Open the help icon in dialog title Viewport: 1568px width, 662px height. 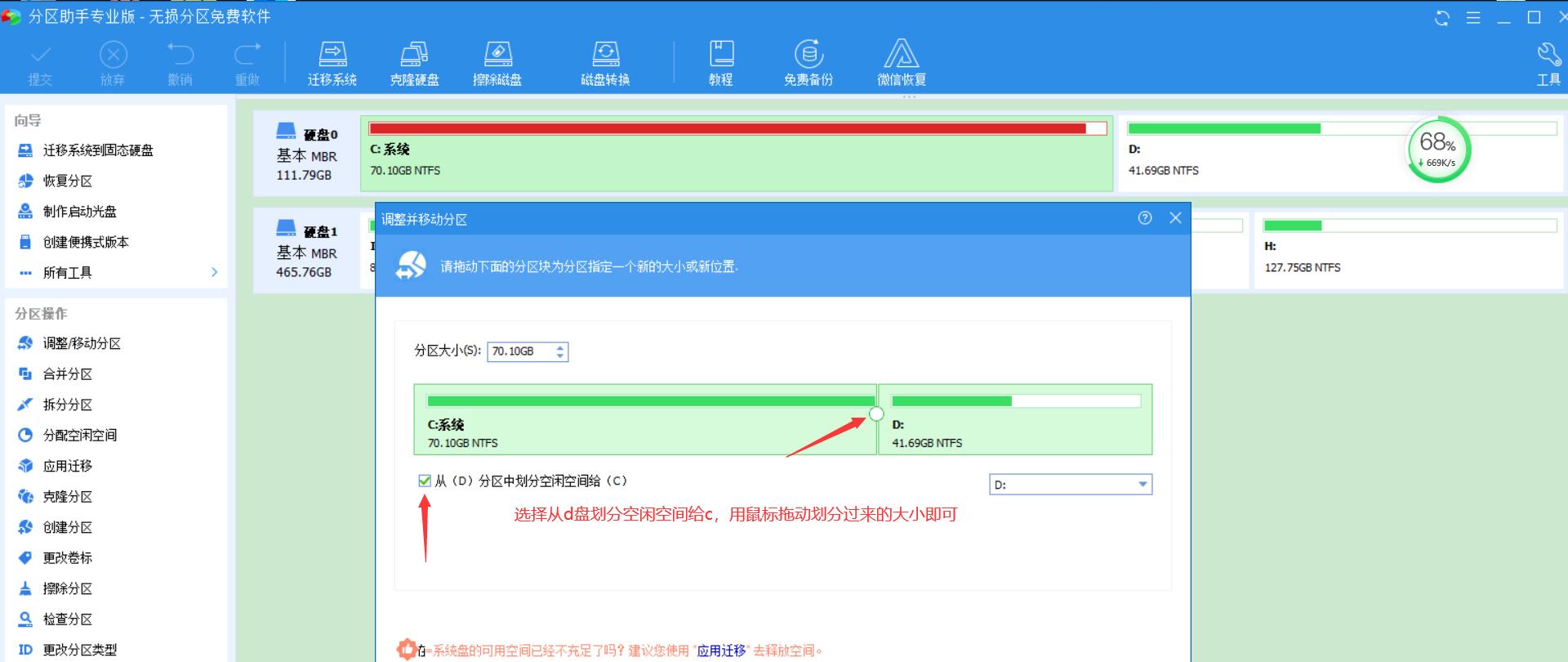[x=1145, y=218]
